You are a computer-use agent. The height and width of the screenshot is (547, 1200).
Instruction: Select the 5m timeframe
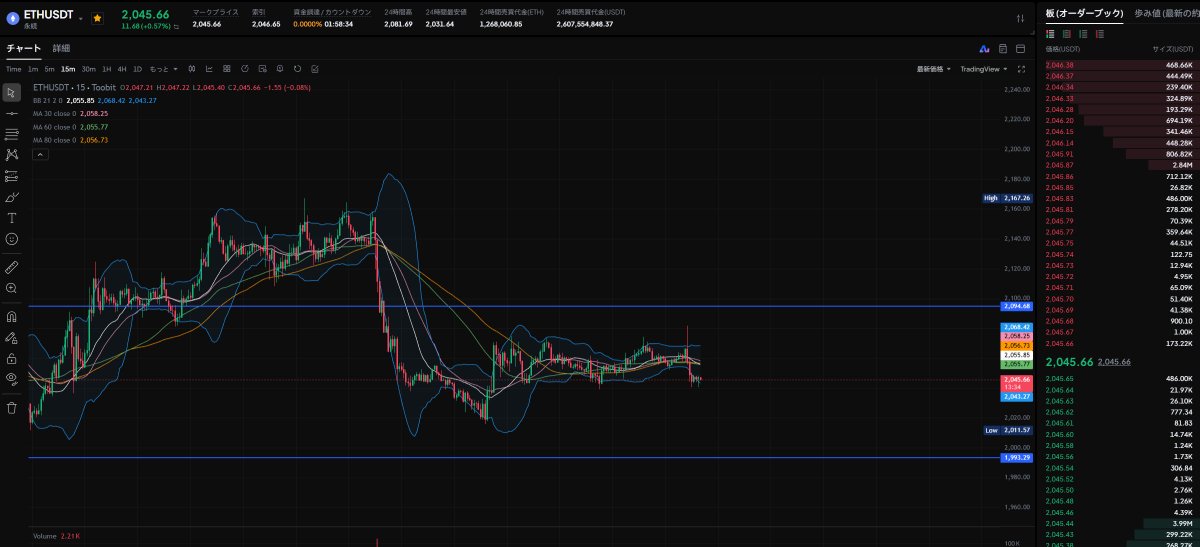[x=49, y=69]
